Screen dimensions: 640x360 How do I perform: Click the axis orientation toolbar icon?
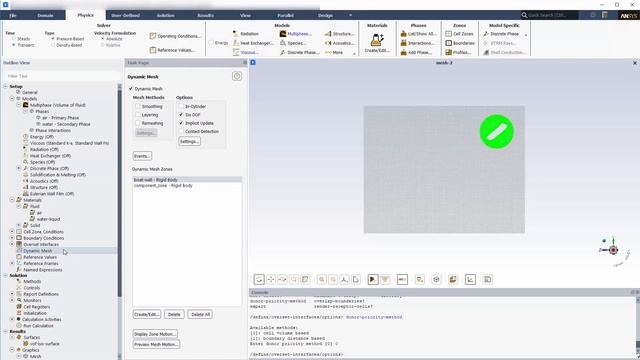coord(344,279)
